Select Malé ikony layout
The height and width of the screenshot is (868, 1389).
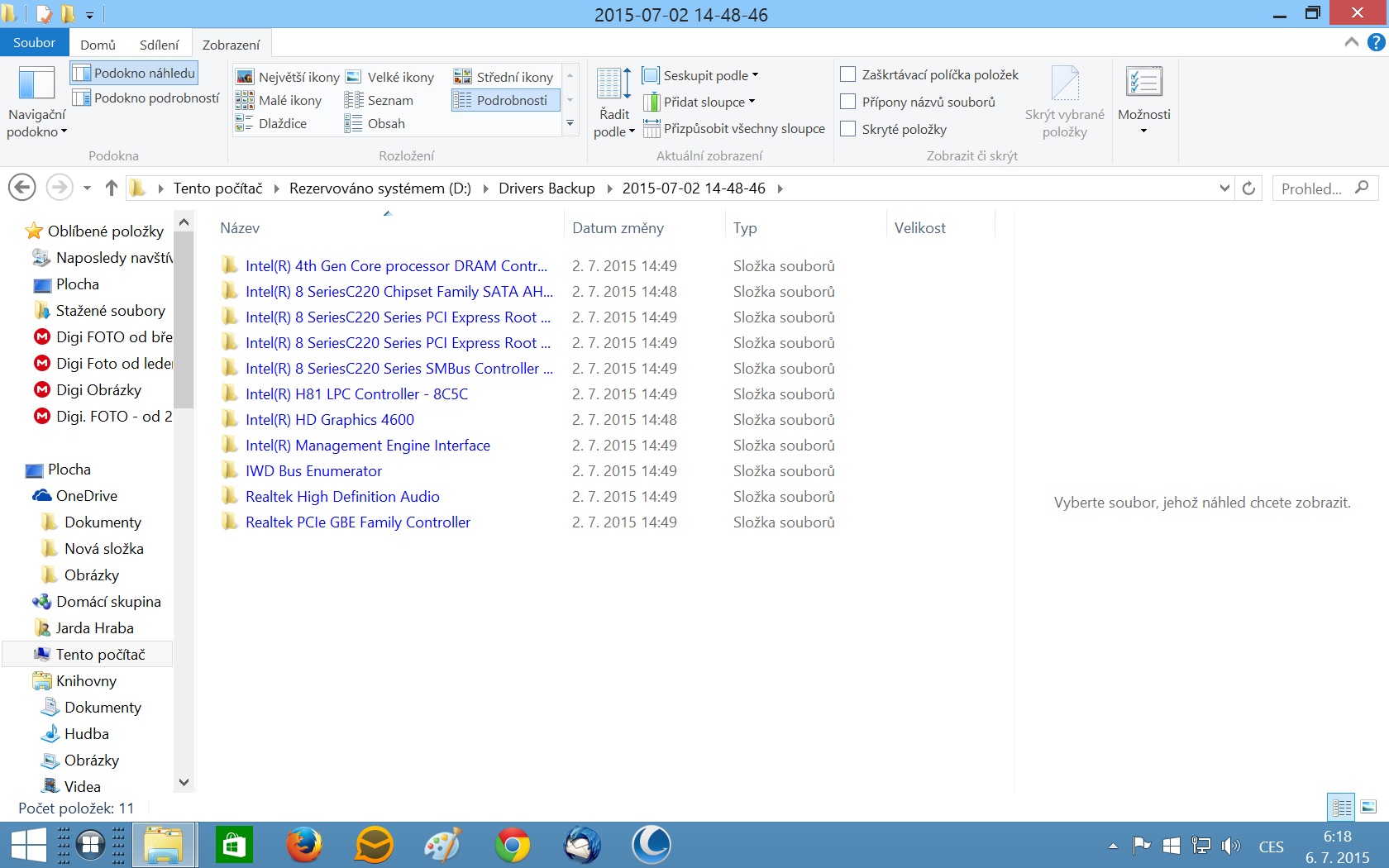(279, 100)
